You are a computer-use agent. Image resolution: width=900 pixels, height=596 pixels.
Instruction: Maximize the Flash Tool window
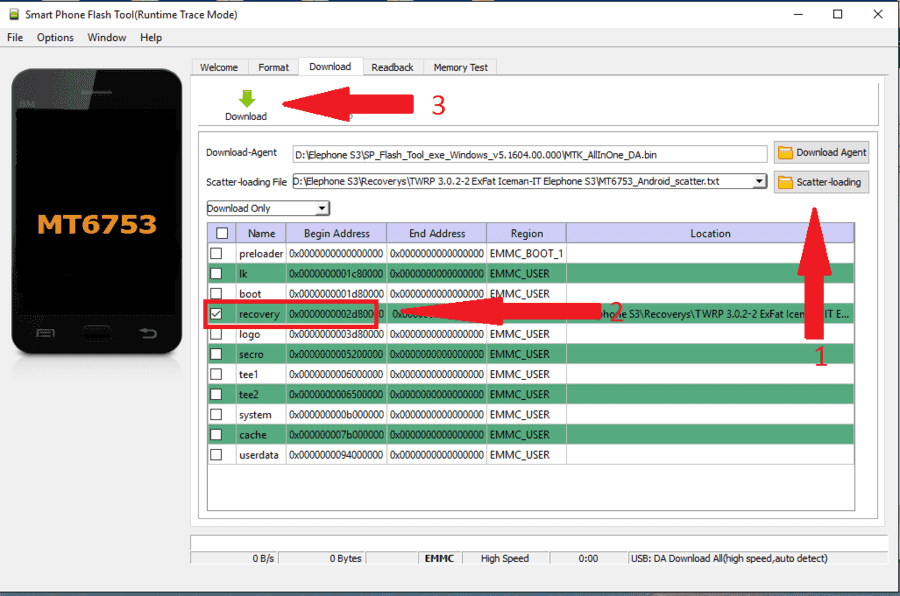837,14
